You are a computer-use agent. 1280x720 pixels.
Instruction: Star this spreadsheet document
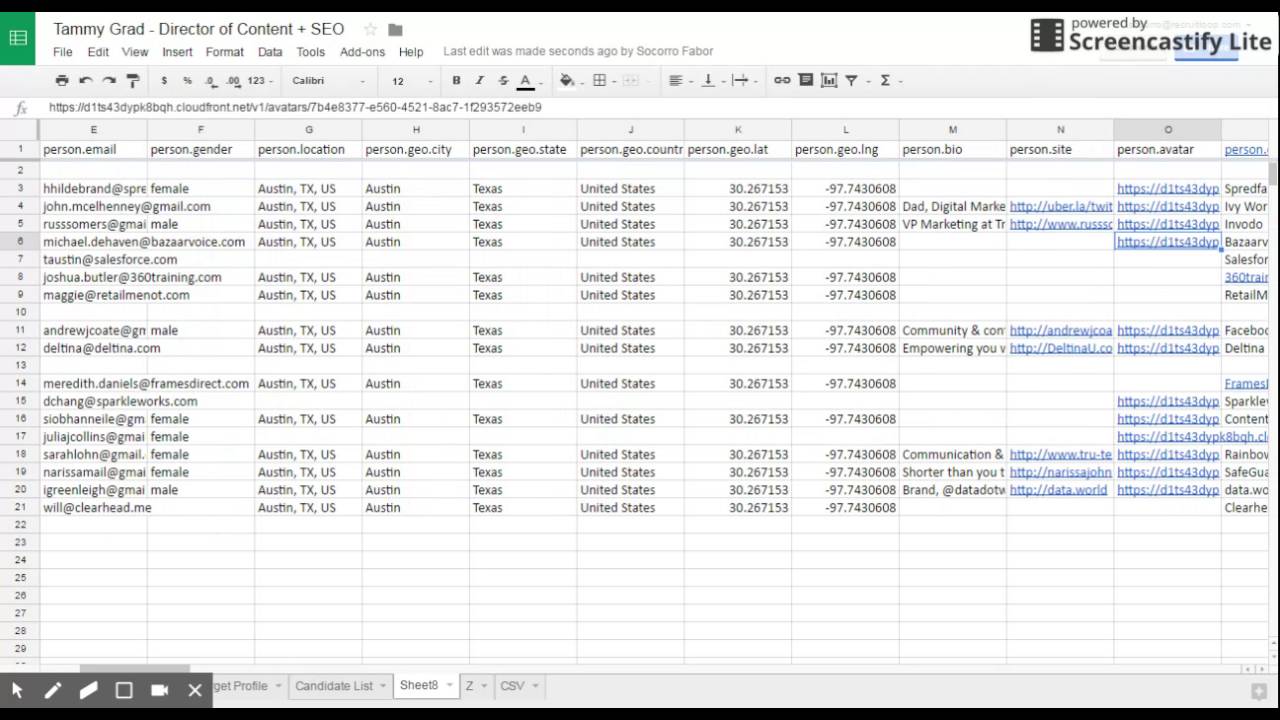click(370, 29)
